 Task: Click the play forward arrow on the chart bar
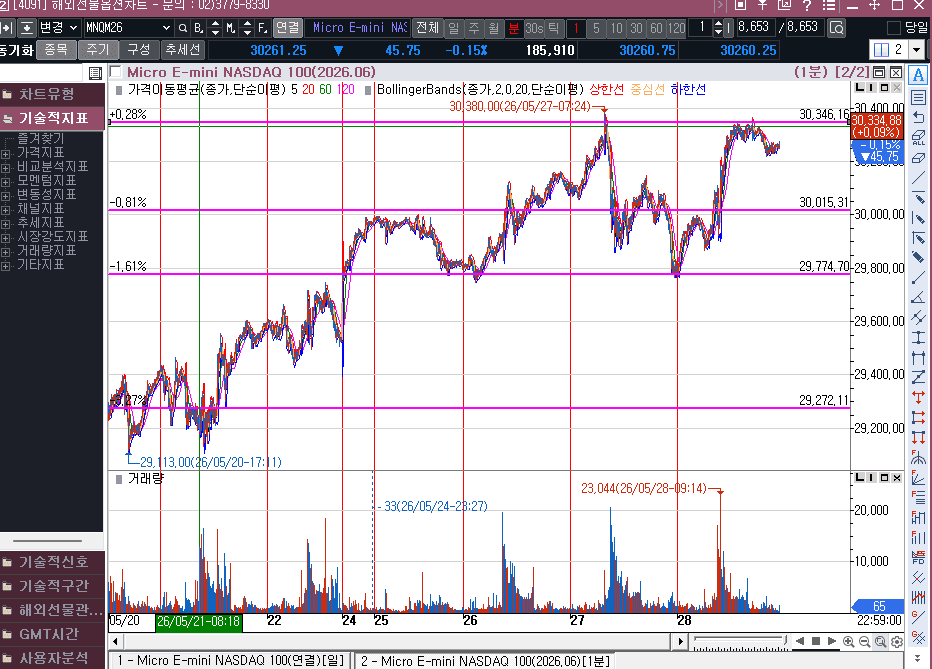click(832, 641)
